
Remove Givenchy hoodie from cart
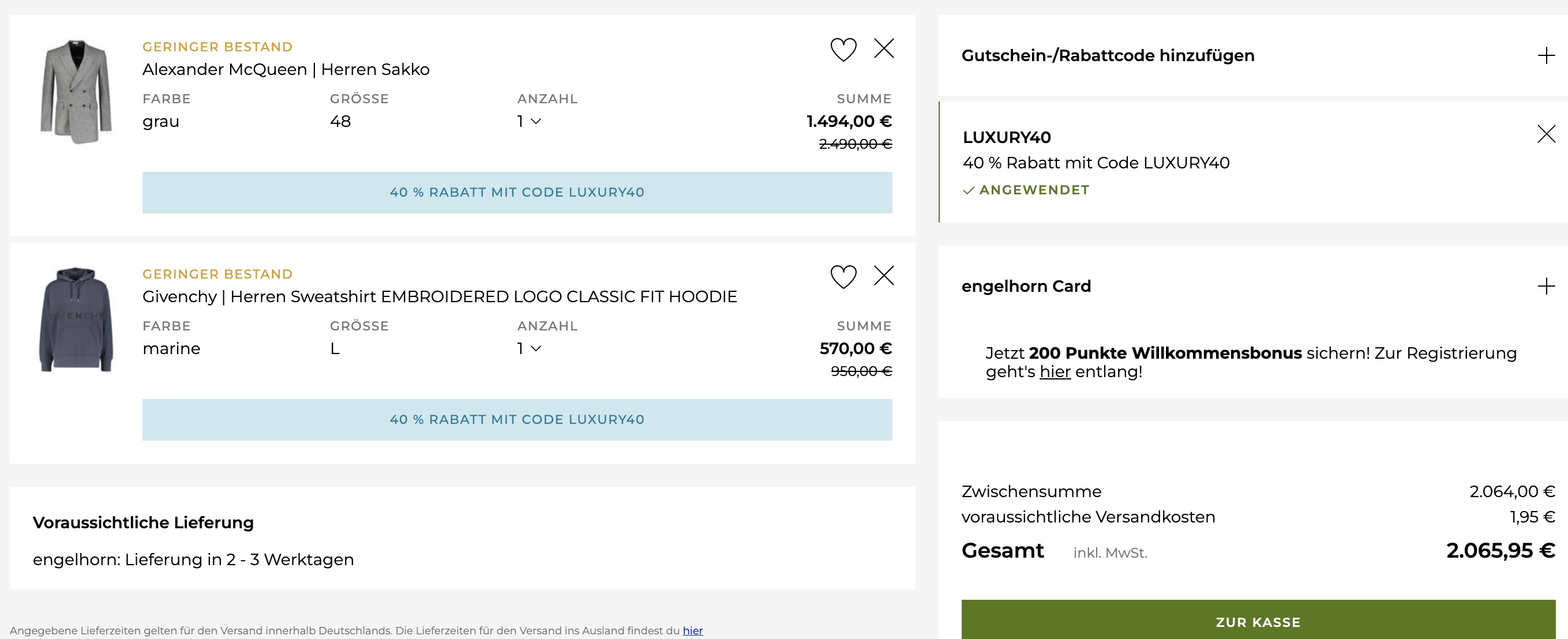pyautogui.click(x=884, y=275)
